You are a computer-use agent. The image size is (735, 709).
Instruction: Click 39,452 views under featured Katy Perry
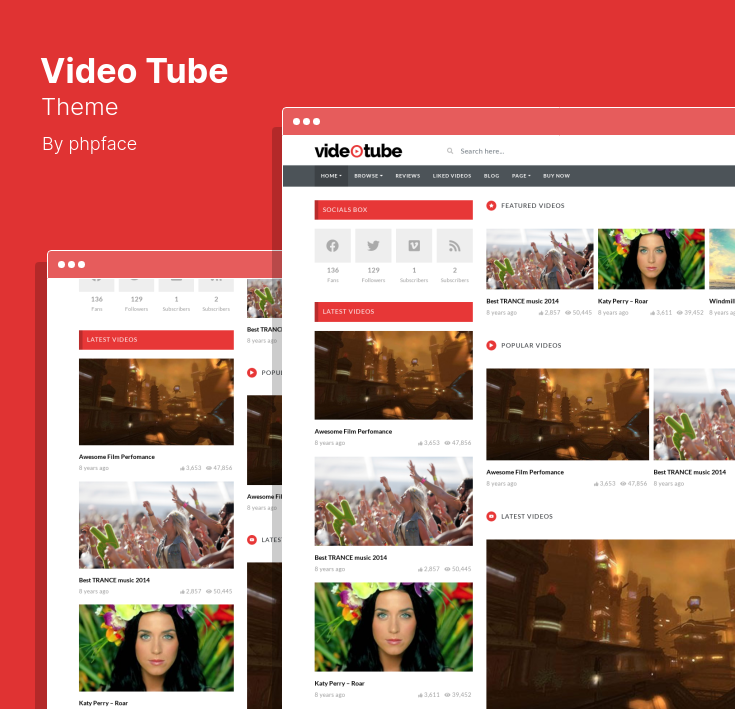coord(690,313)
